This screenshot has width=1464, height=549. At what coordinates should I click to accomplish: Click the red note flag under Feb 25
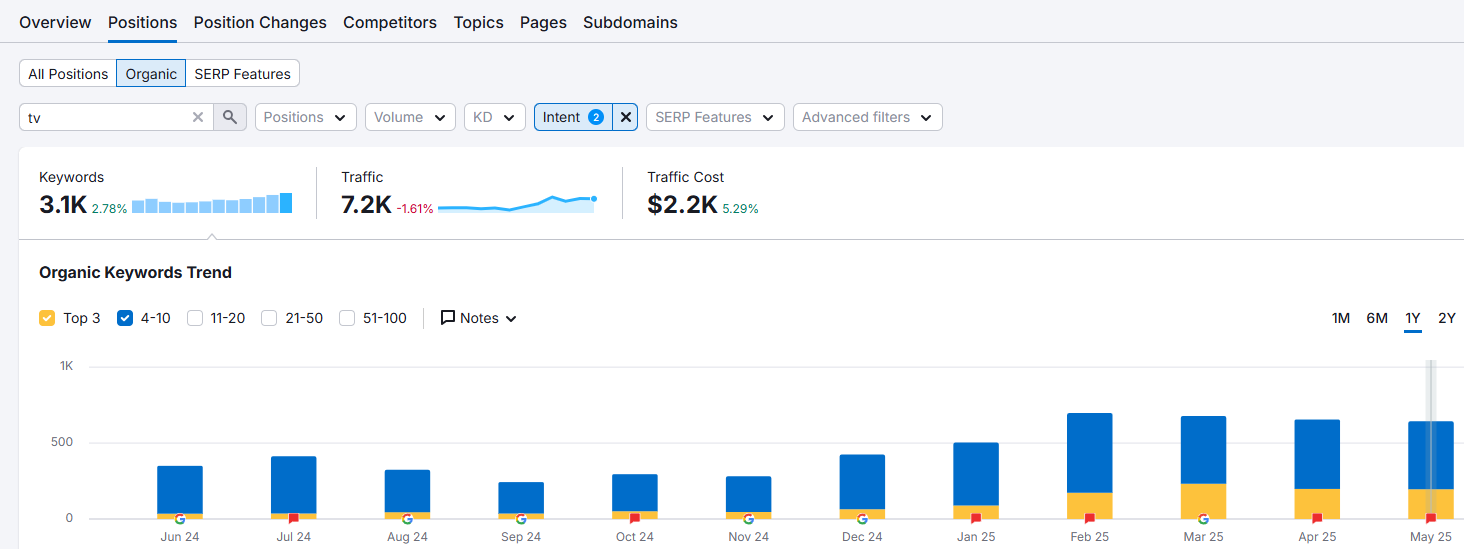[1089, 519]
